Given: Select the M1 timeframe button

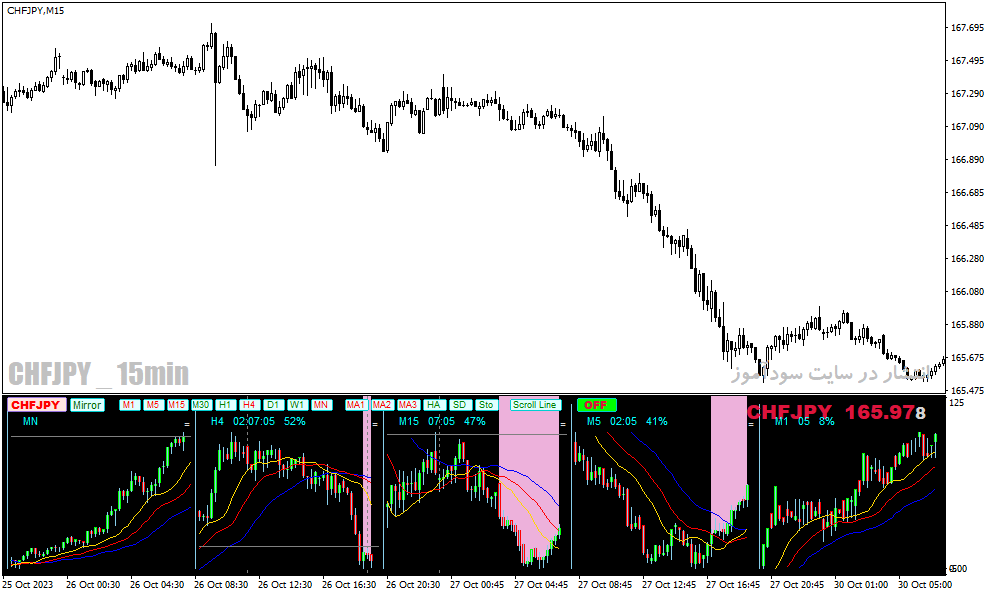Looking at the screenshot, I should (129, 405).
